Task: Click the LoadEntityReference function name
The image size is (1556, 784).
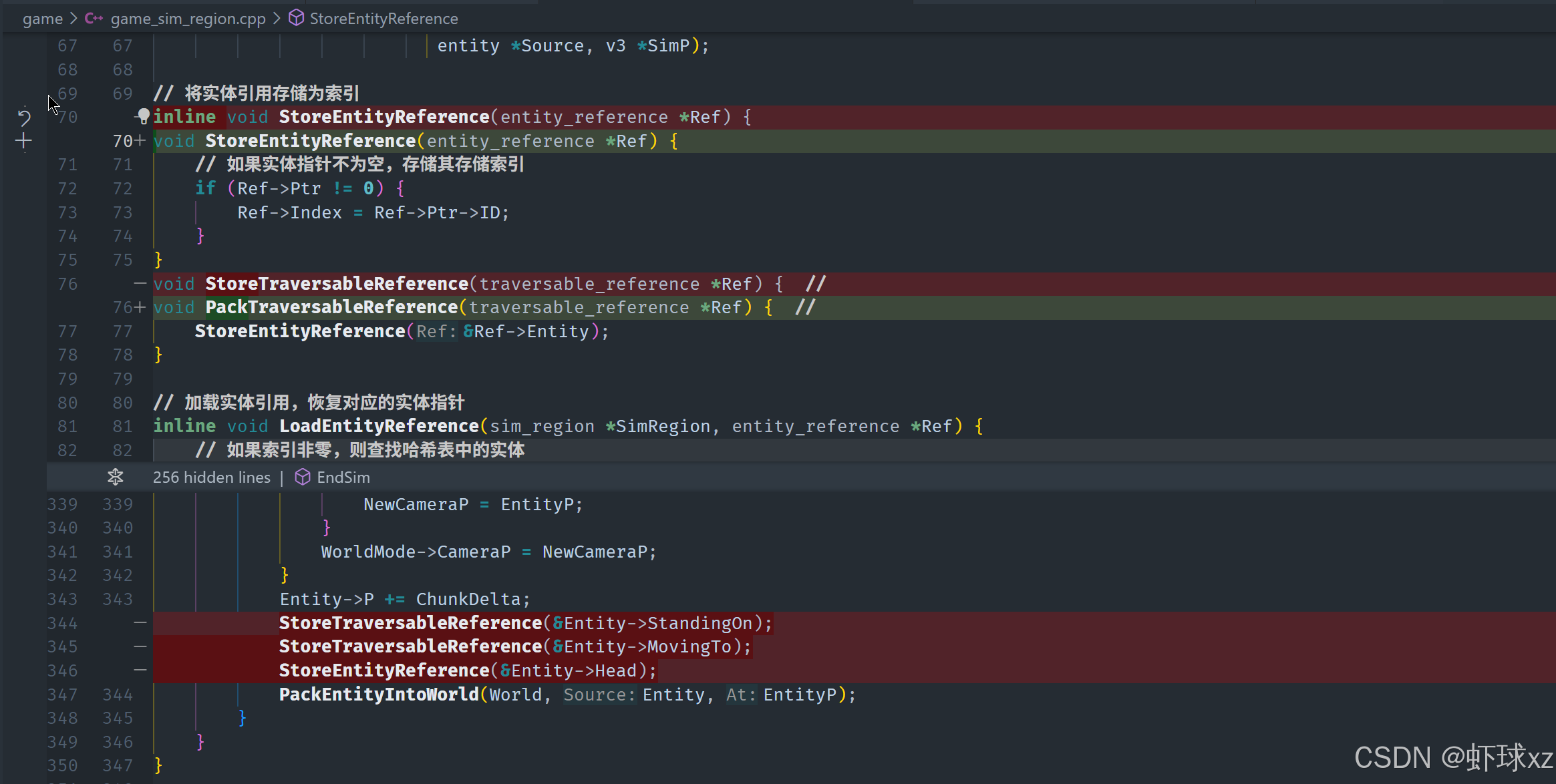Action: point(379,426)
